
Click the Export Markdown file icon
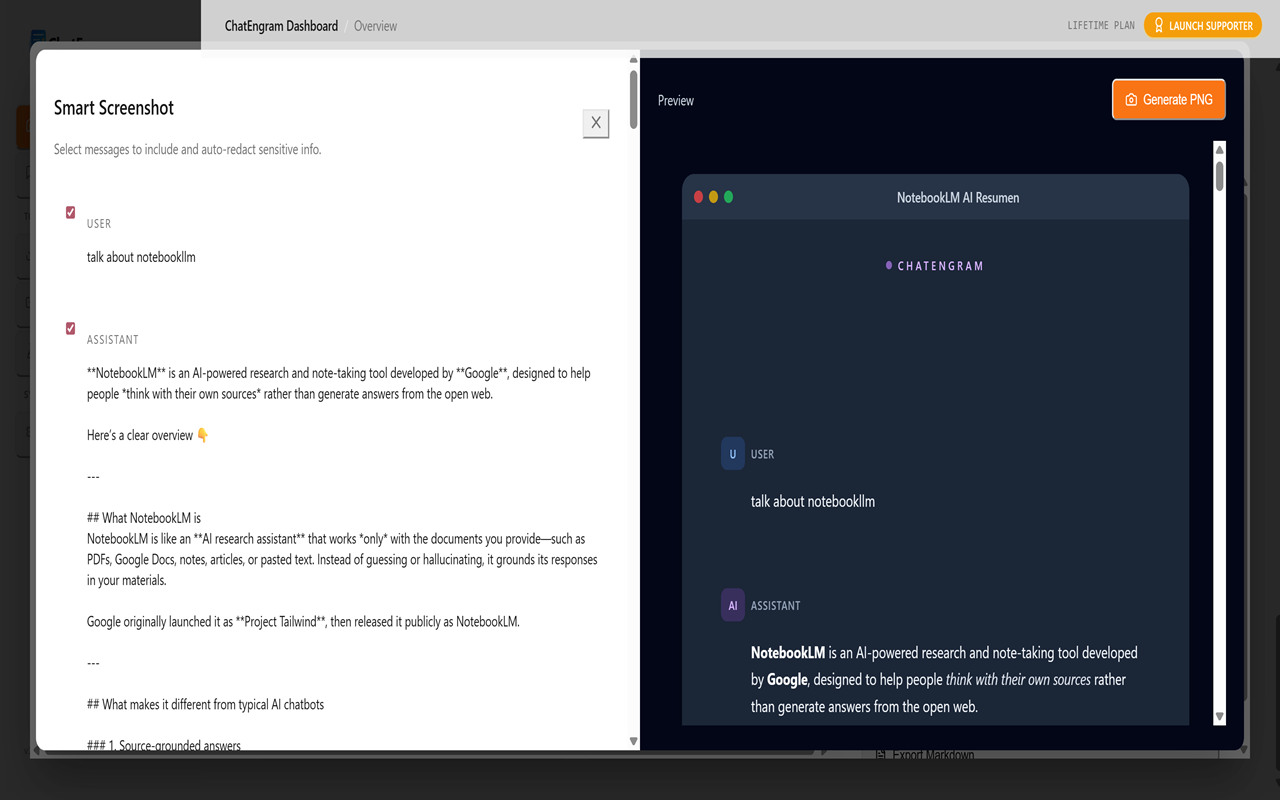881,753
